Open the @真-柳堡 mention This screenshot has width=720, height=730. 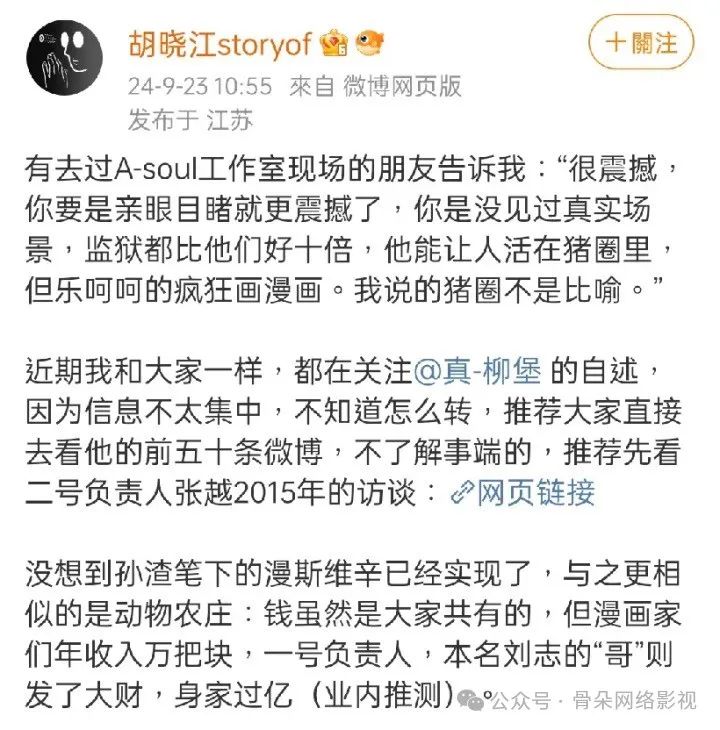click(x=478, y=372)
